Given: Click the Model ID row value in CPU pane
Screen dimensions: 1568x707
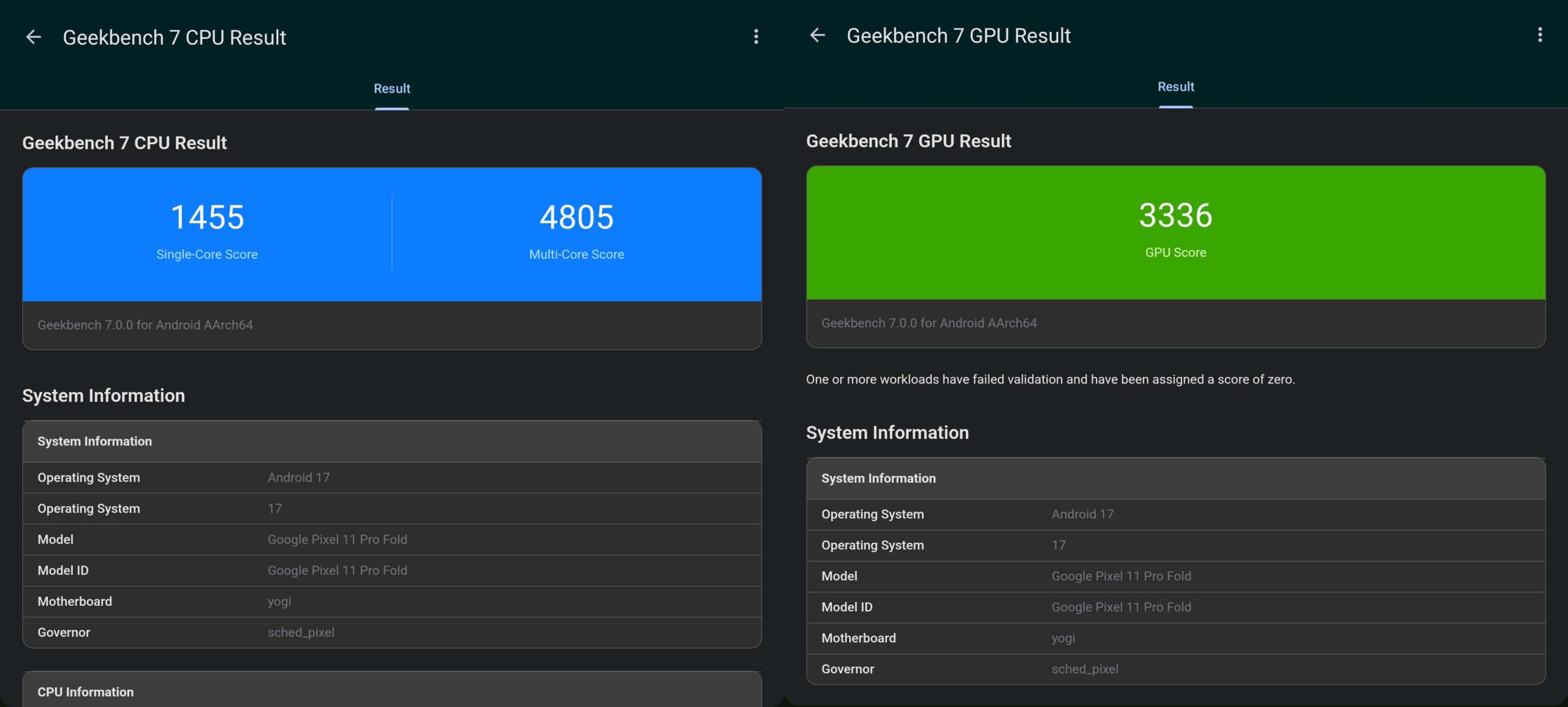Looking at the screenshot, I should pyautogui.click(x=337, y=570).
